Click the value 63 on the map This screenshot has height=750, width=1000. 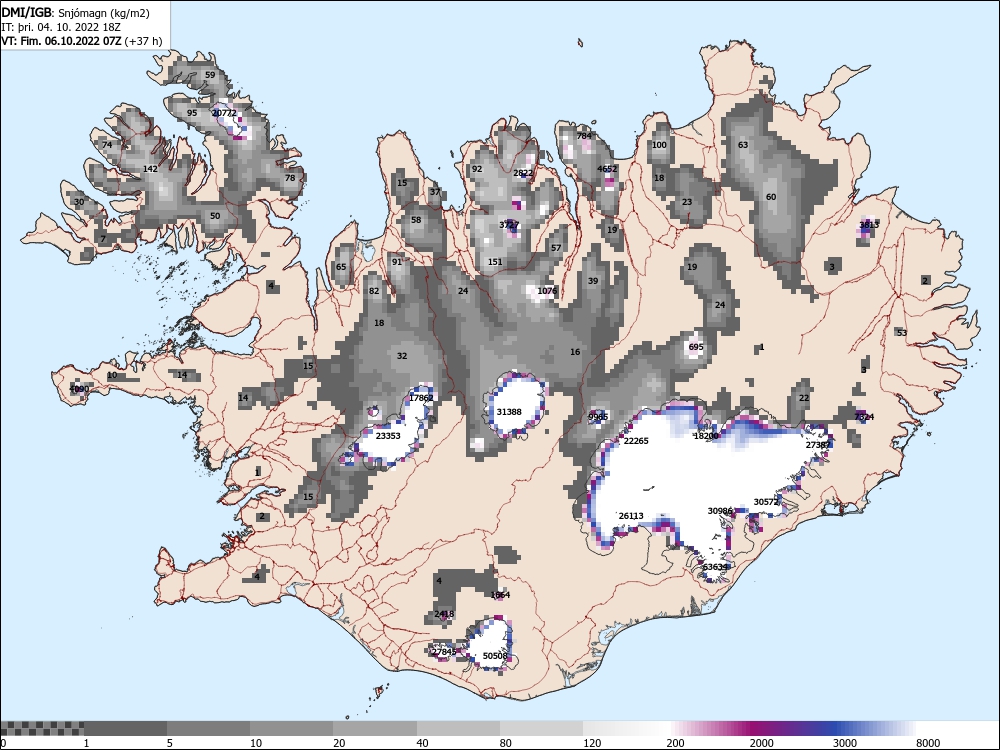coord(743,145)
